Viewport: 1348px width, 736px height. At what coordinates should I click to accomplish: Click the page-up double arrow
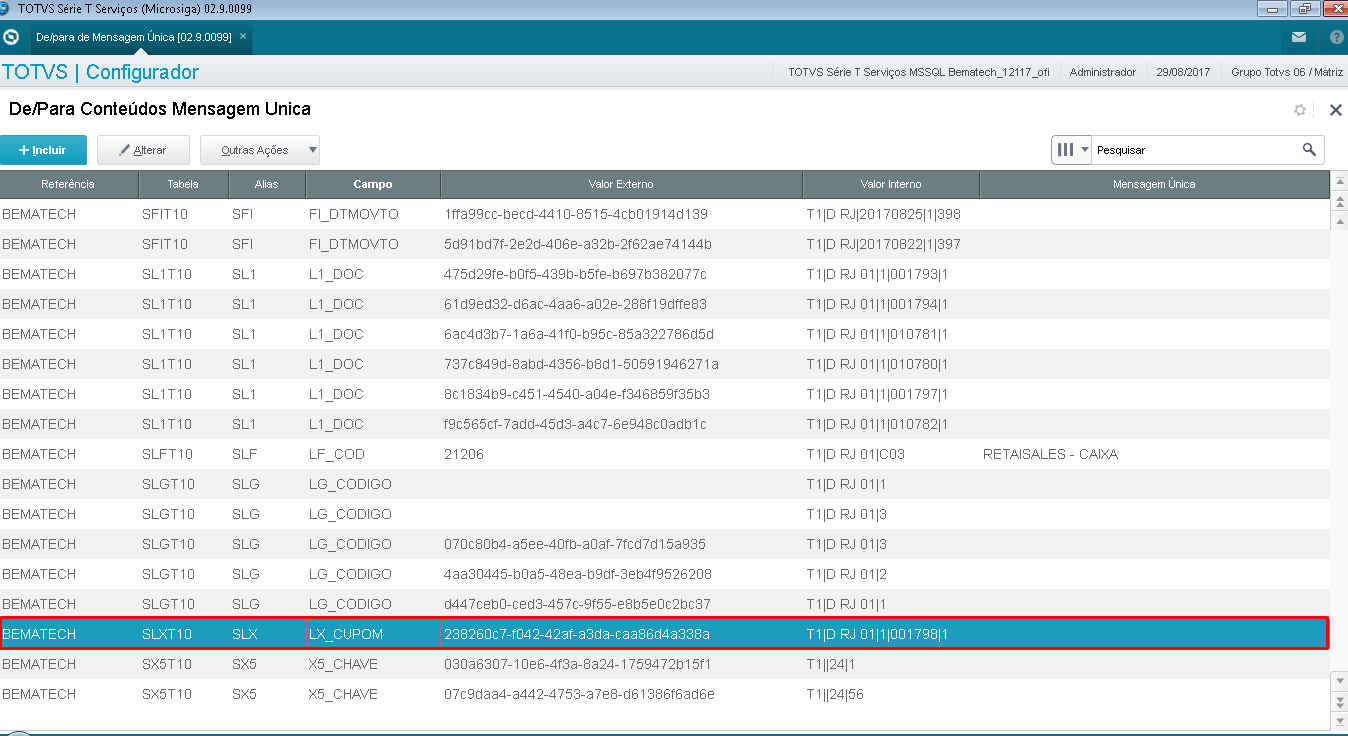coord(1340,201)
